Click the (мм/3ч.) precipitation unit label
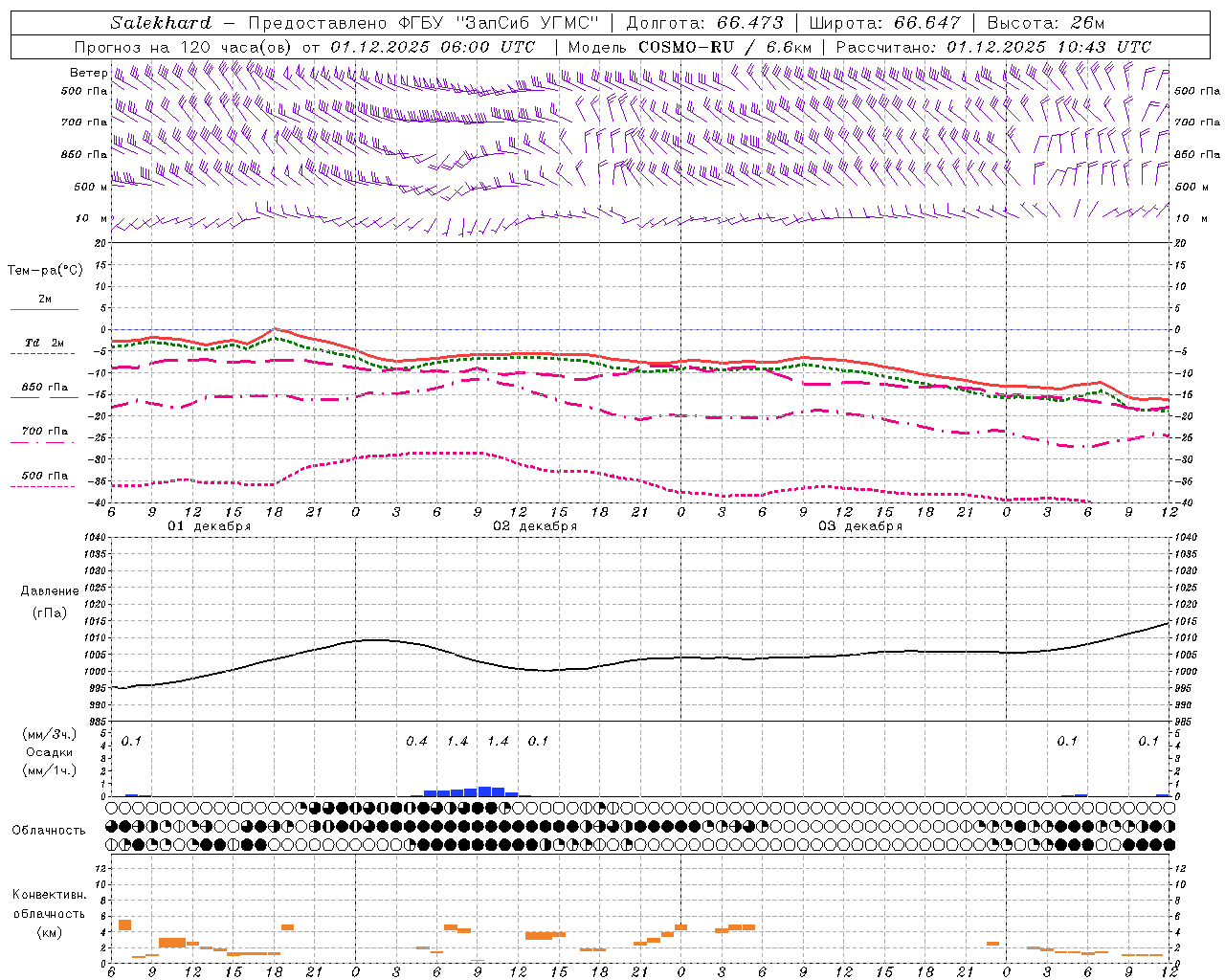 tap(50, 734)
